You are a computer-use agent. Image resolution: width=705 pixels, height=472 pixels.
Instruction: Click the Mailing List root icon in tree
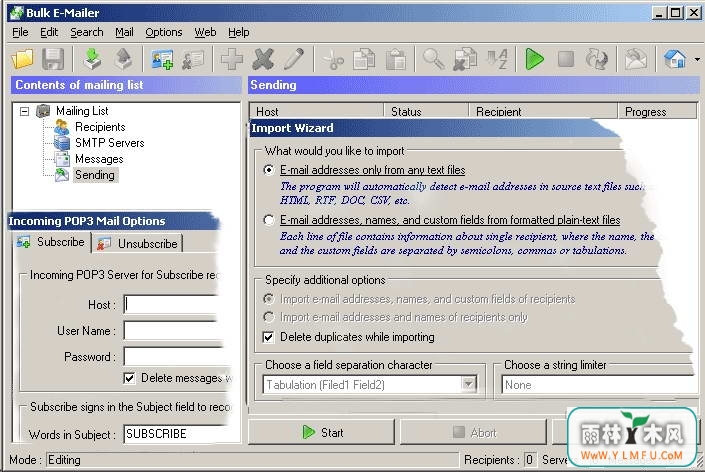coord(43,111)
